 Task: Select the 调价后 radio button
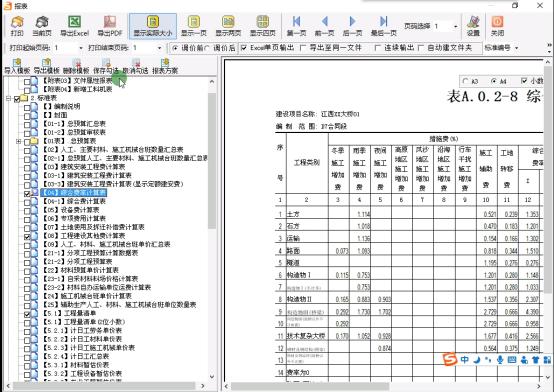pos(207,48)
